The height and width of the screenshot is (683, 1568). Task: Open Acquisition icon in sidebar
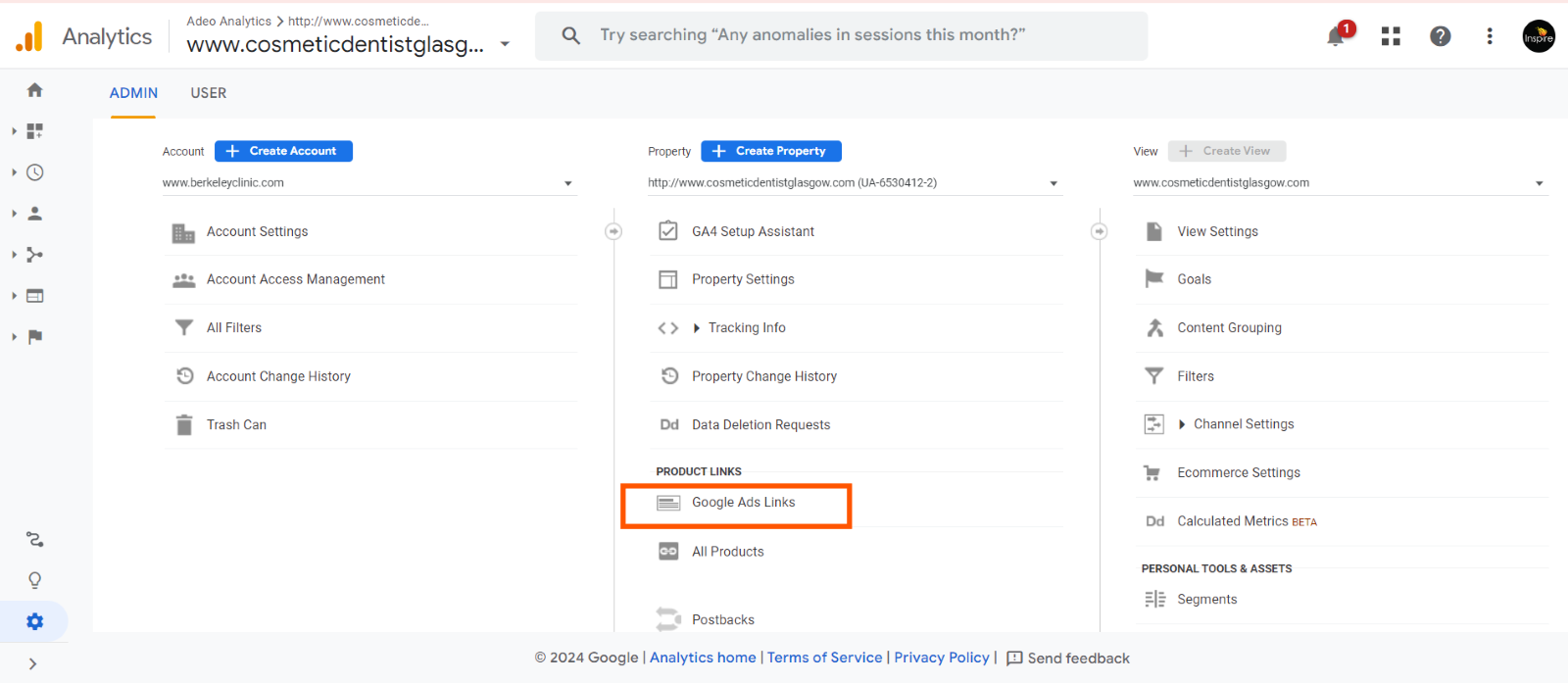click(35, 255)
